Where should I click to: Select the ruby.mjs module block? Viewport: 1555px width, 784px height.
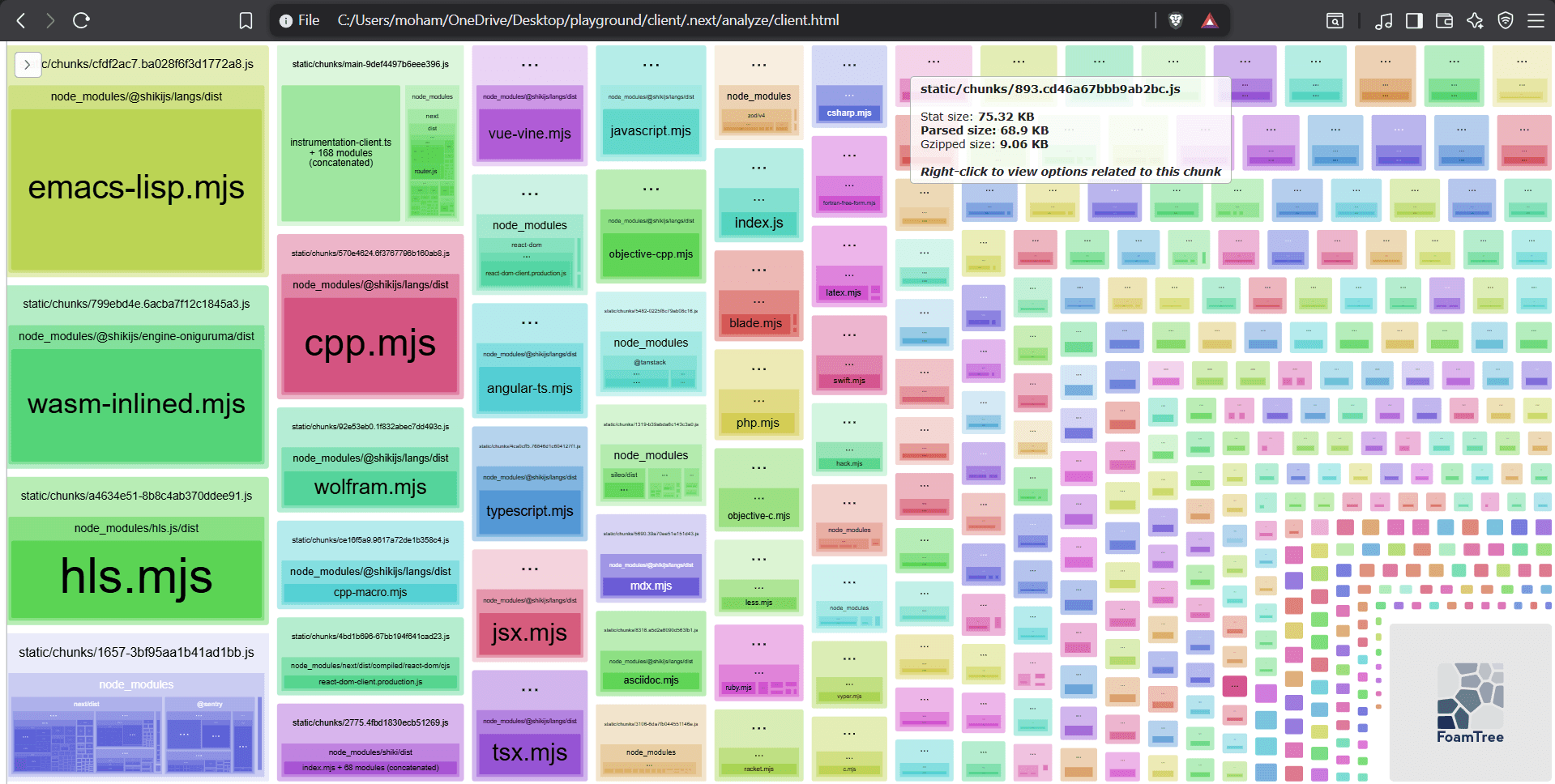pos(738,688)
